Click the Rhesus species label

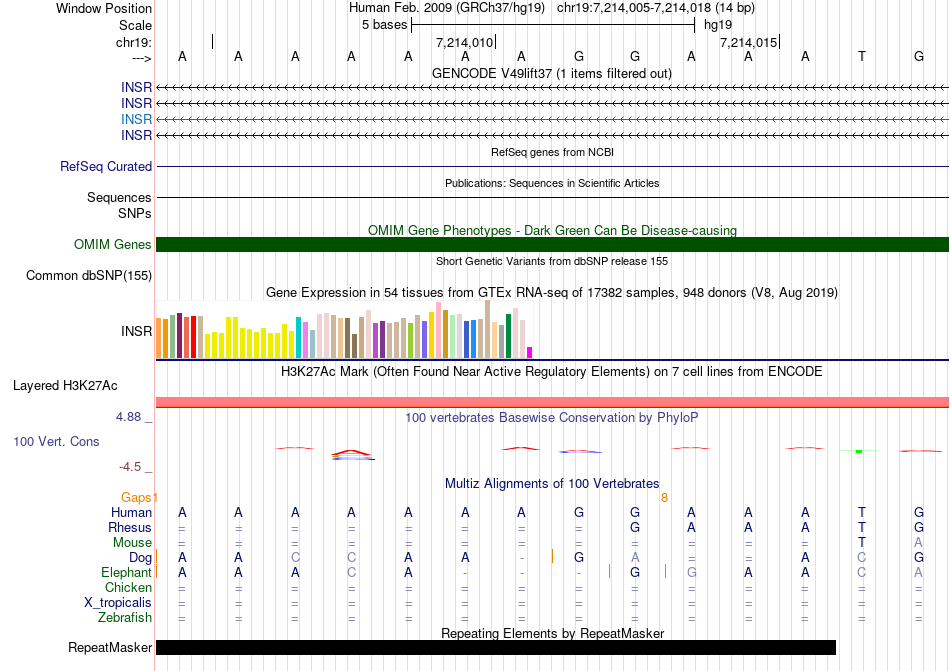coord(130,527)
